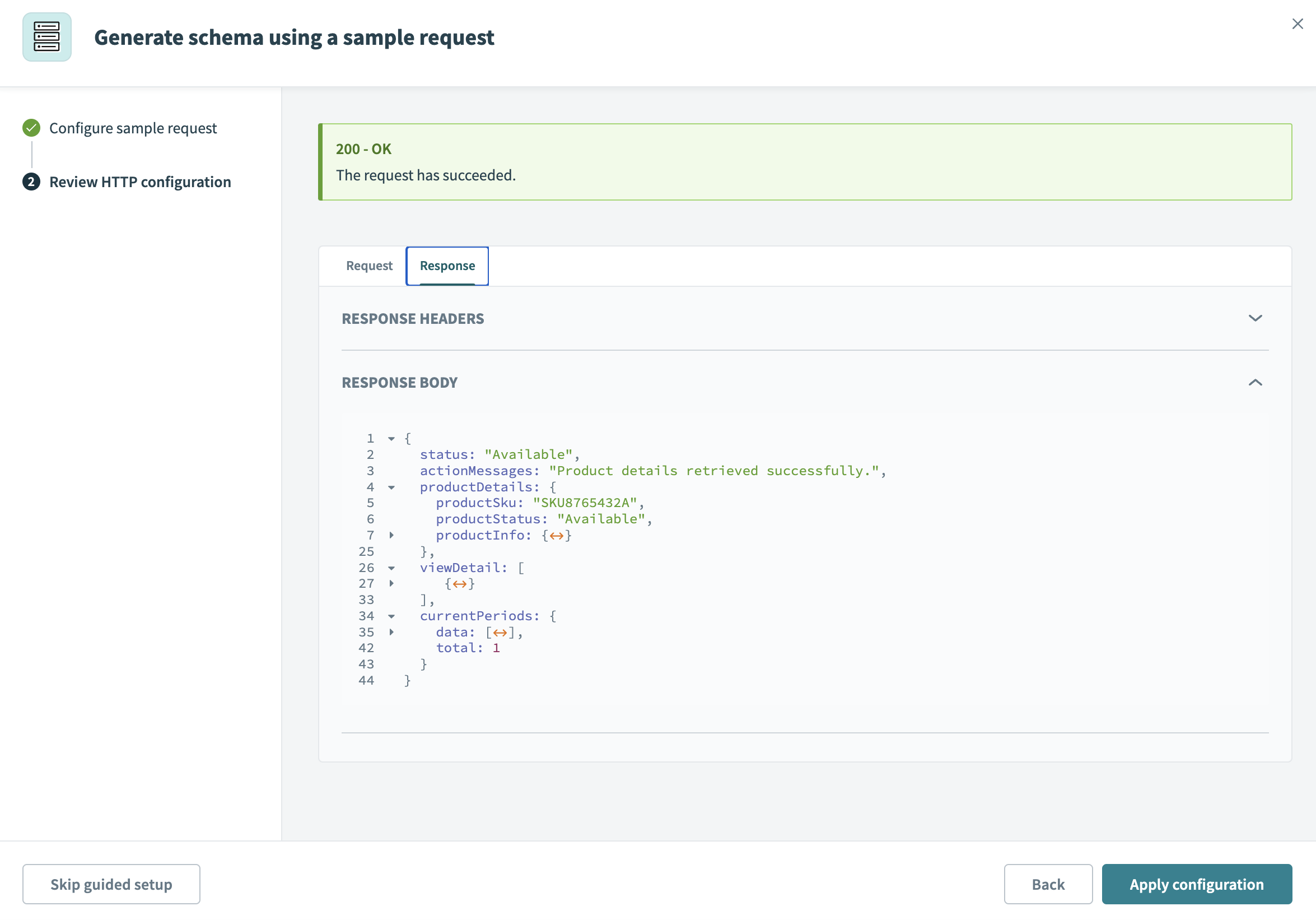Collapse the currentPeriods object arrow
Screen dimensions: 1316x920
(391, 616)
